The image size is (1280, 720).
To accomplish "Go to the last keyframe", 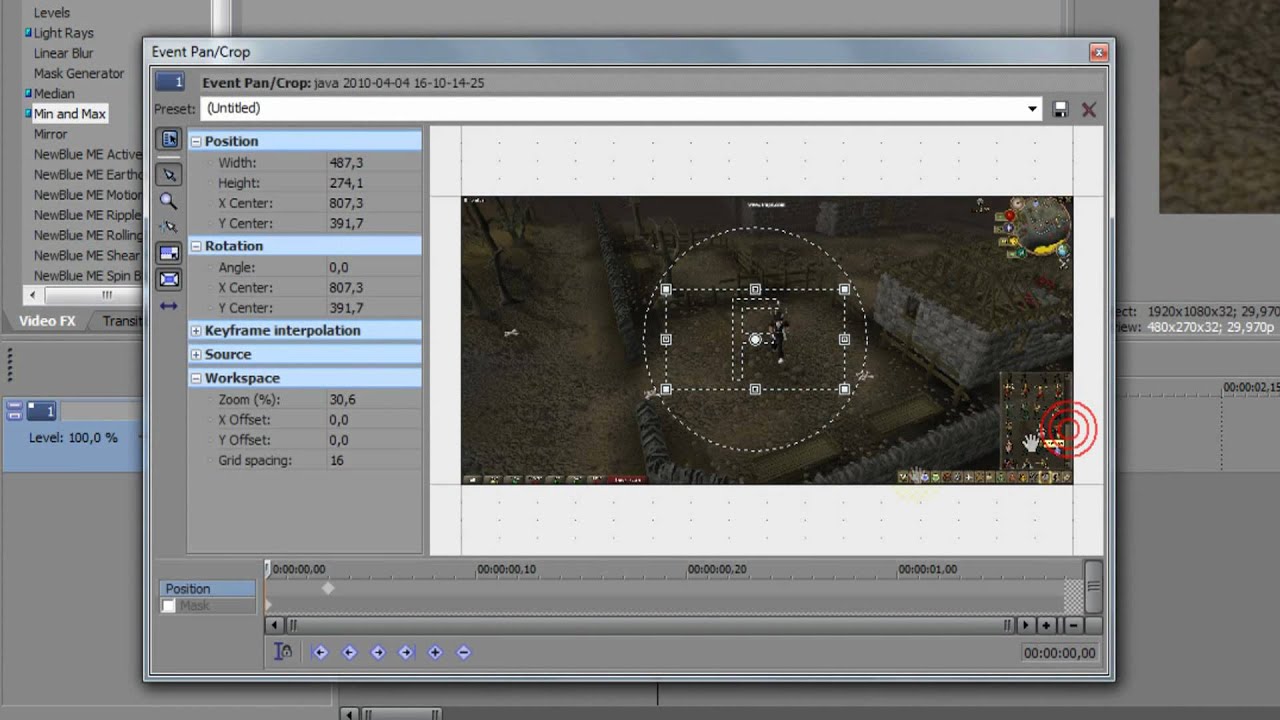I will click(406, 652).
